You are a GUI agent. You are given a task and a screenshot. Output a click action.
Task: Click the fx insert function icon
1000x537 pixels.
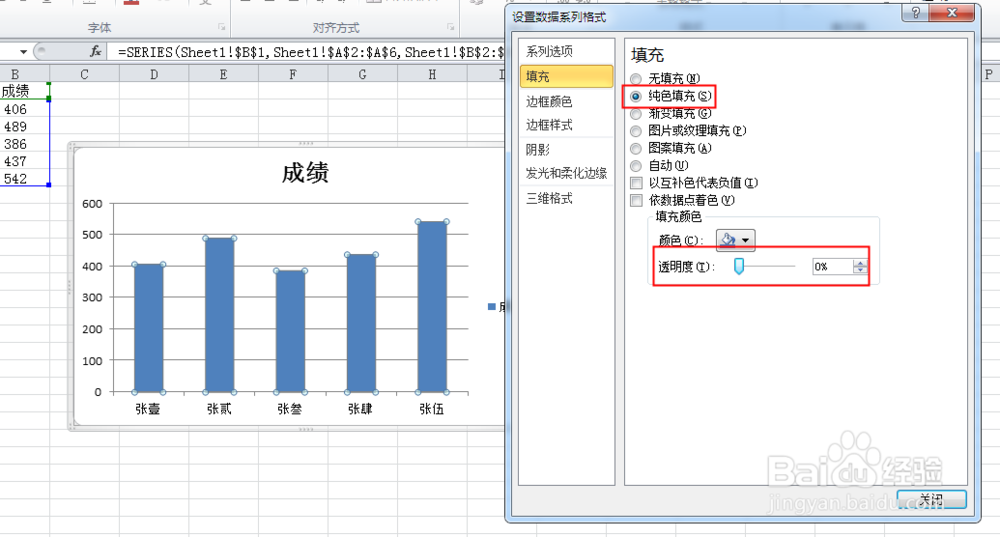[x=96, y=52]
